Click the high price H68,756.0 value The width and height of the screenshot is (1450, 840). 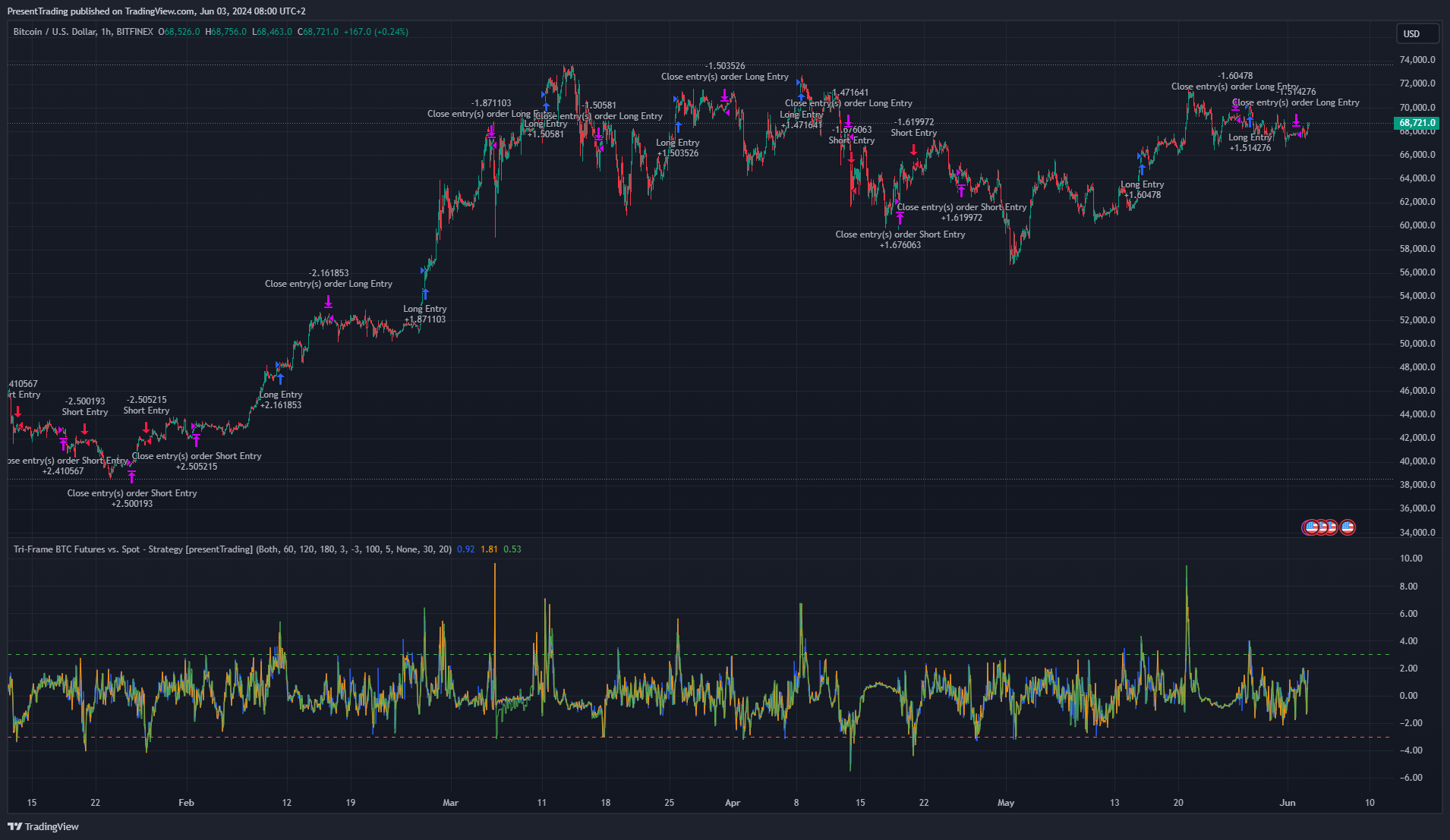pos(226,32)
